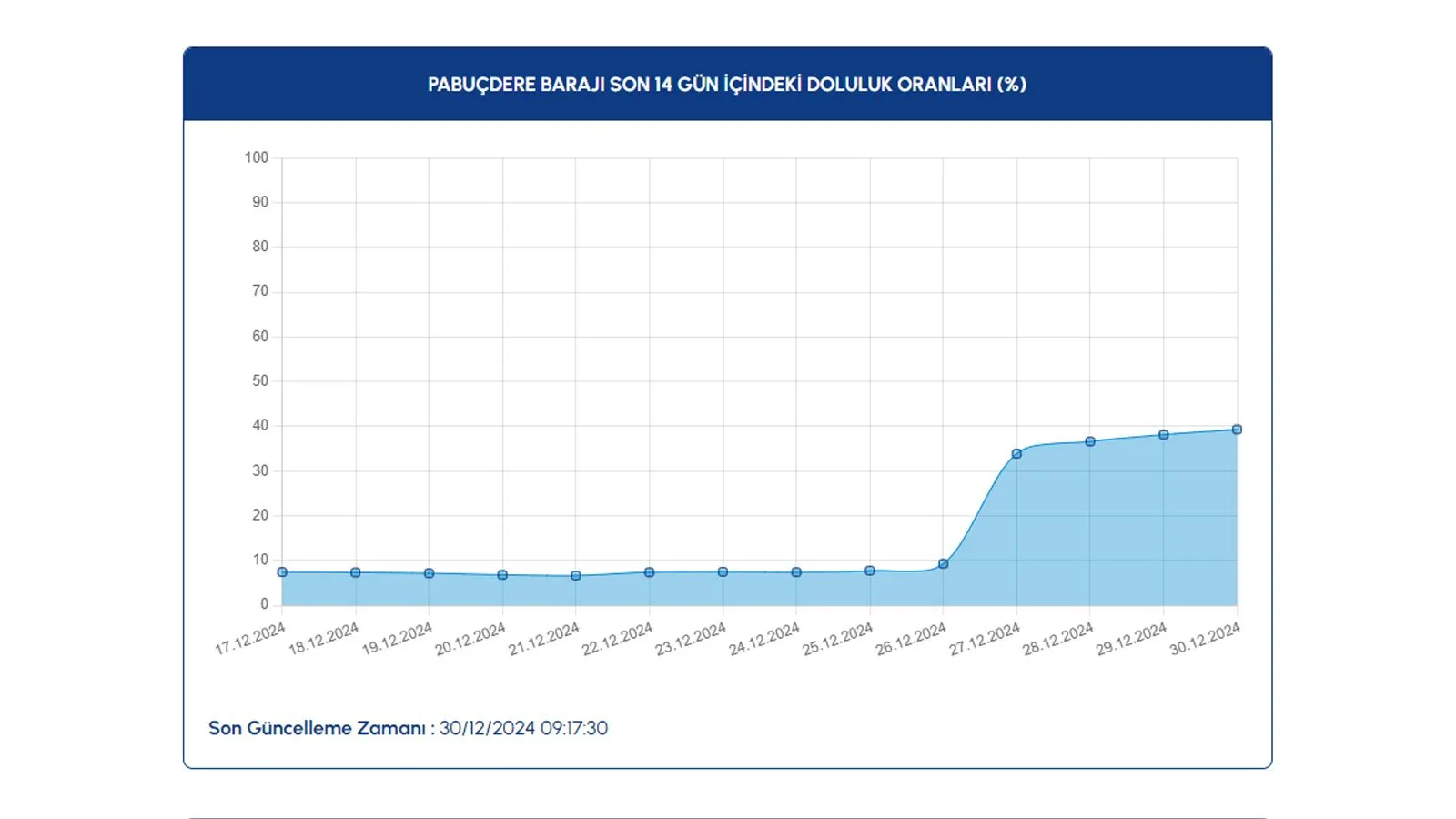Click the x-axis label '23.12.2024'
This screenshot has height=819, width=1456.
point(692,639)
